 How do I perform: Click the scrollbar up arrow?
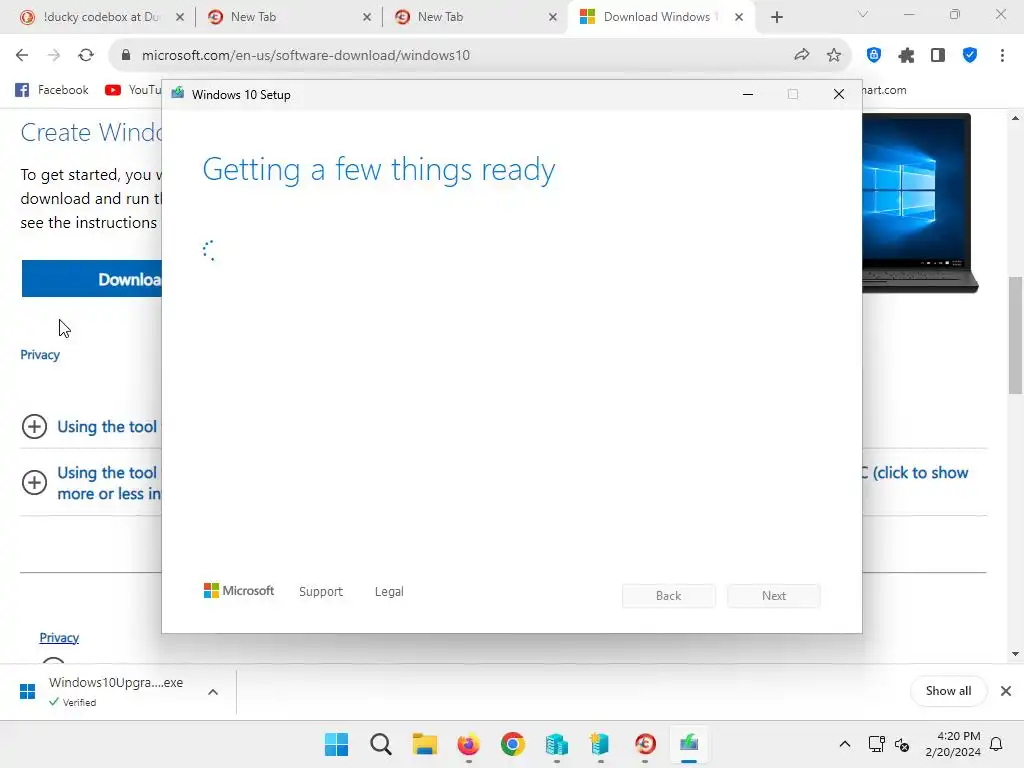point(1015,118)
